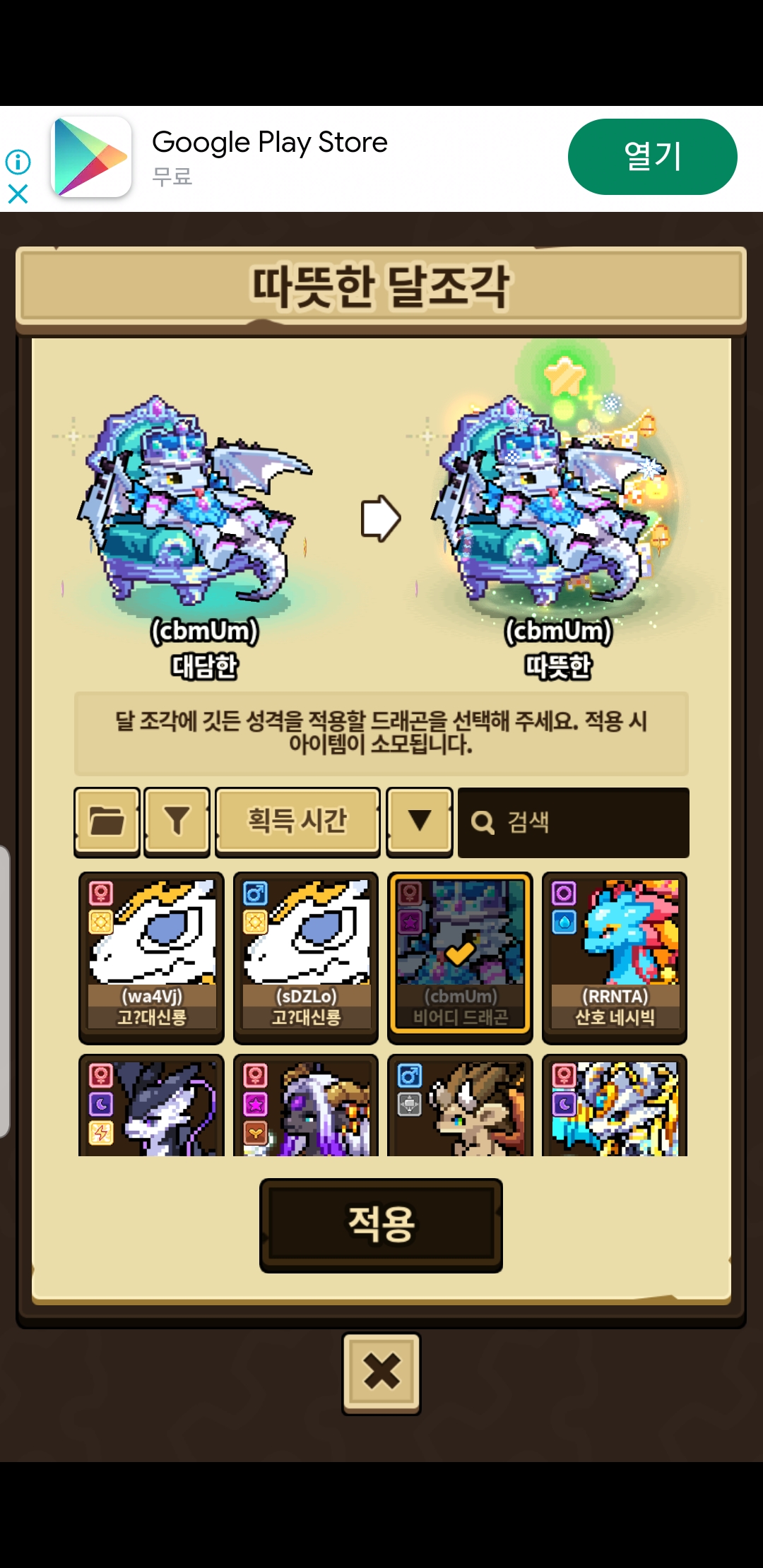Image resolution: width=763 pixels, height=1568 pixels.
Task: Tap the green 열기 button
Action: coord(653,157)
